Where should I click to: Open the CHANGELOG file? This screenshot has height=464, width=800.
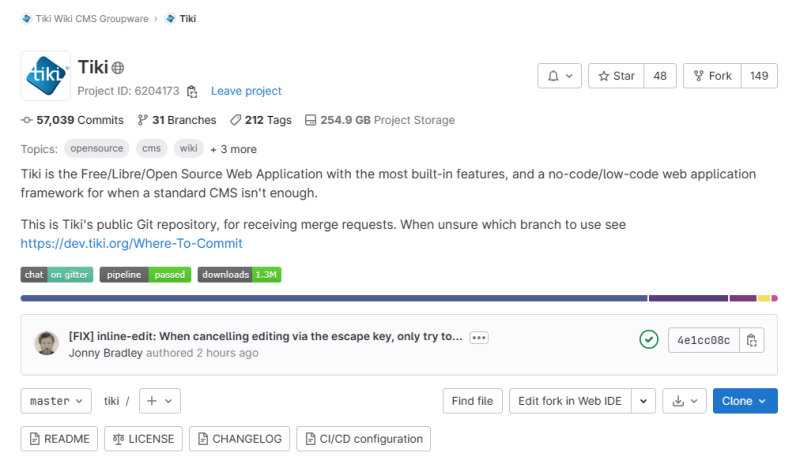click(x=239, y=439)
